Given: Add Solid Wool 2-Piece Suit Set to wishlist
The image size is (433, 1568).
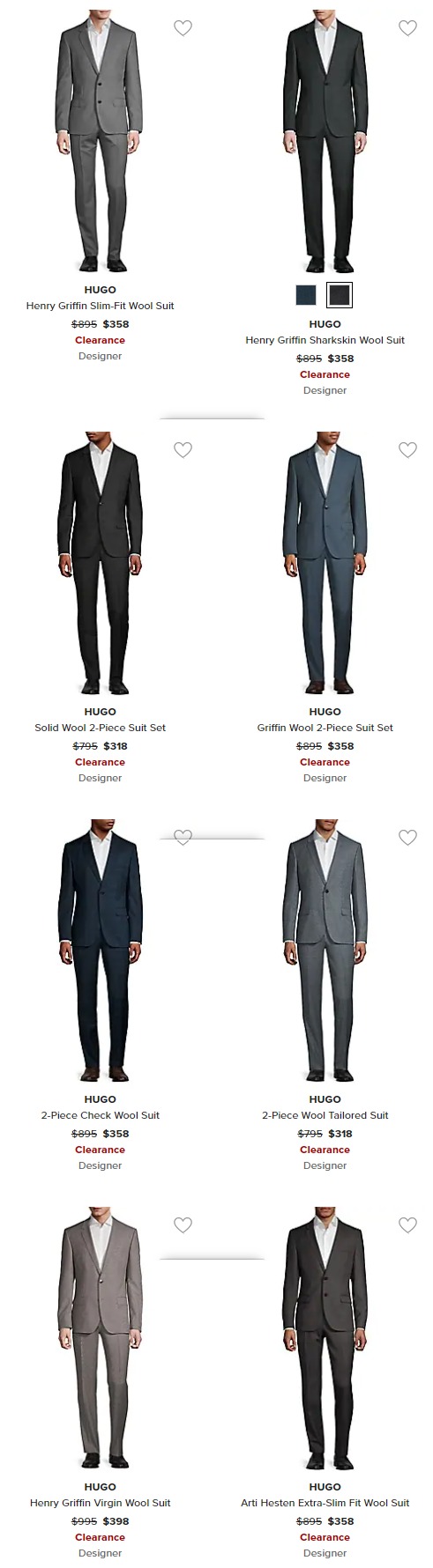Looking at the screenshot, I should click(183, 450).
